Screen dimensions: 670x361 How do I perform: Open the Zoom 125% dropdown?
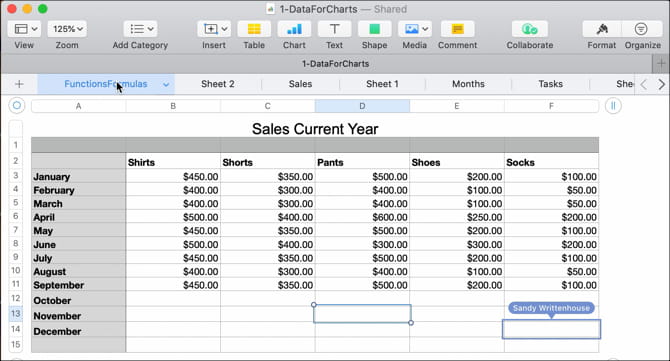tap(67, 29)
